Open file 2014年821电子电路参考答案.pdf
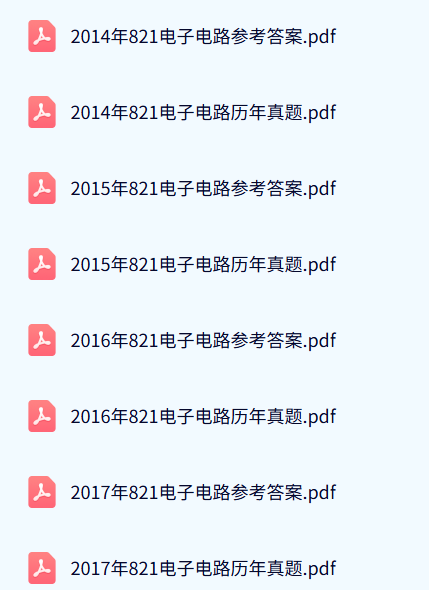 click(203, 37)
